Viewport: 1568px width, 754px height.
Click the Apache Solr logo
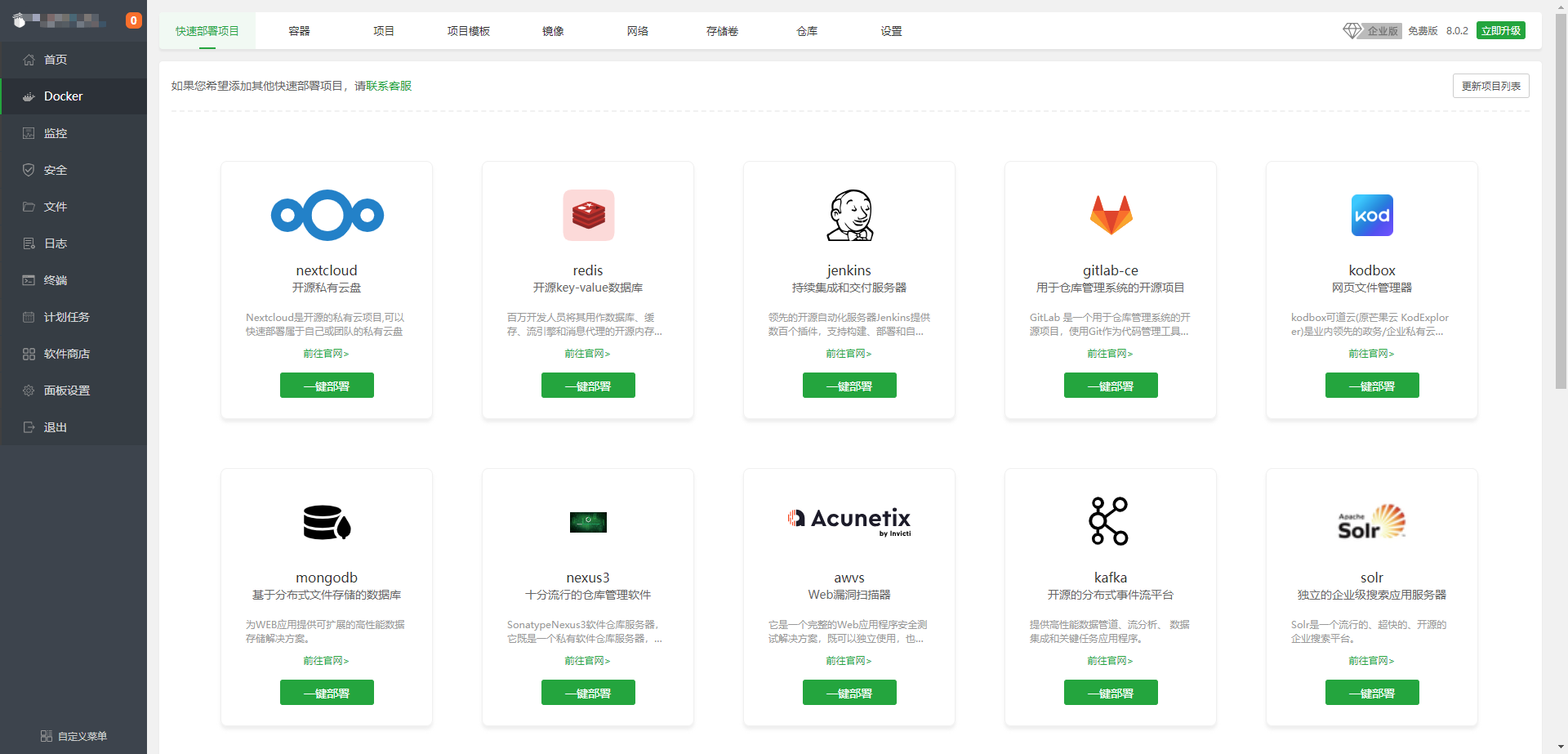tap(1372, 522)
